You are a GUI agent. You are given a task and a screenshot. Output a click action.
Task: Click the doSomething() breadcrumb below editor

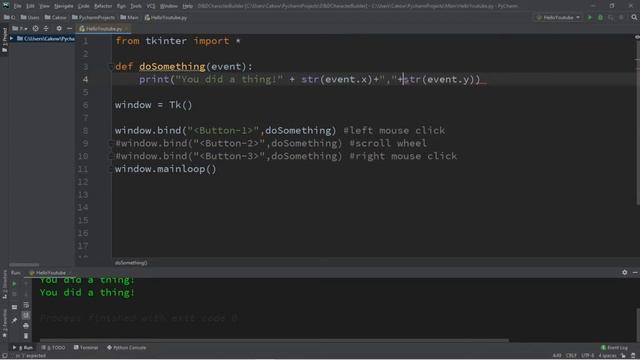[x=131, y=263]
